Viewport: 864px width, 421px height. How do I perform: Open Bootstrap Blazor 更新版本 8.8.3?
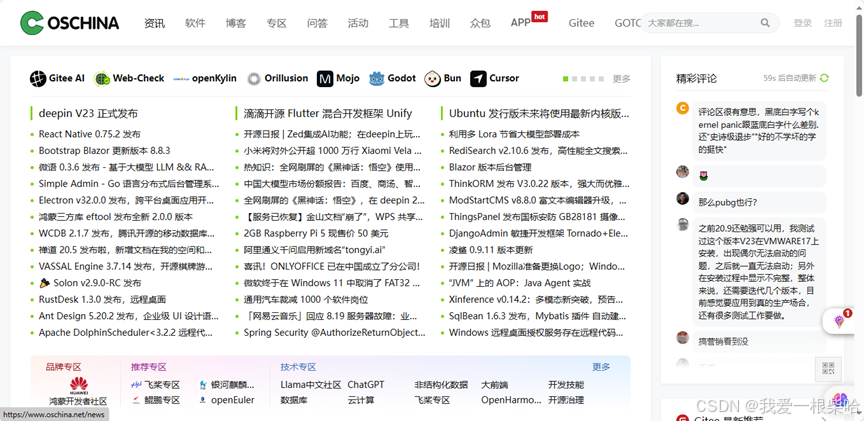coord(105,151)
